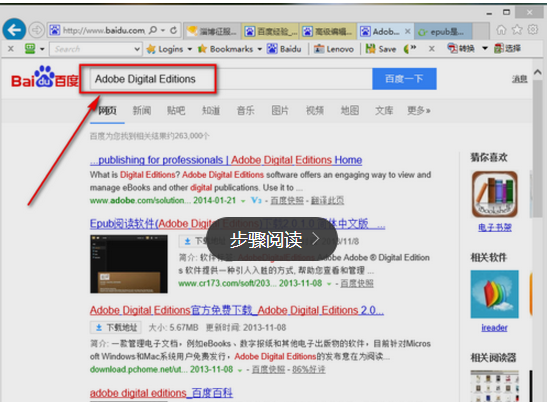Select the 地图 search category
The image size is (548, 402).
349,110
